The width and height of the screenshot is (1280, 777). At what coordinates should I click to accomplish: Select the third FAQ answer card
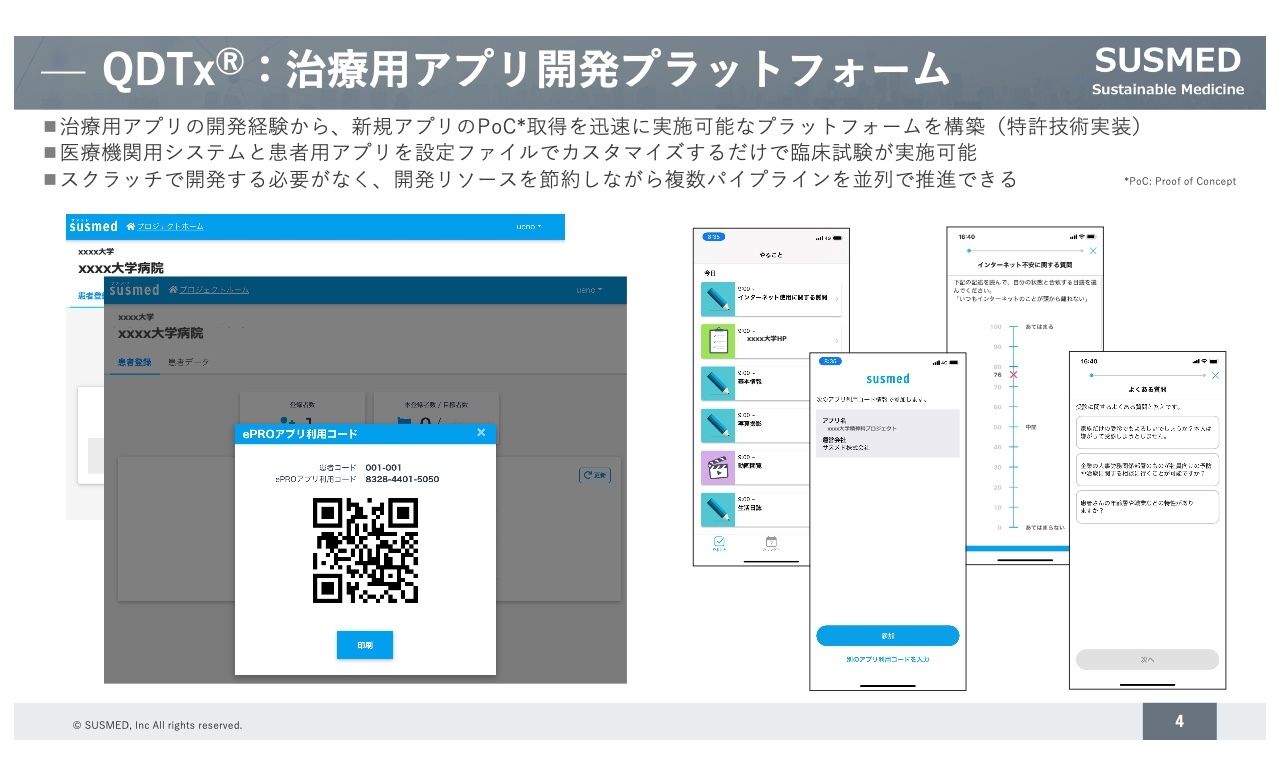point(1148,506)
